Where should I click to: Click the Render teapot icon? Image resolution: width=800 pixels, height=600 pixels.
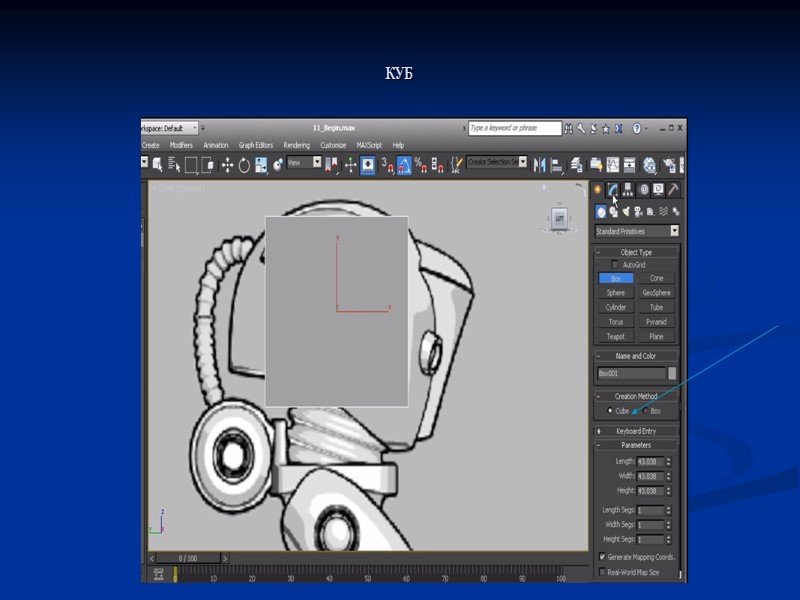[669, 165]
